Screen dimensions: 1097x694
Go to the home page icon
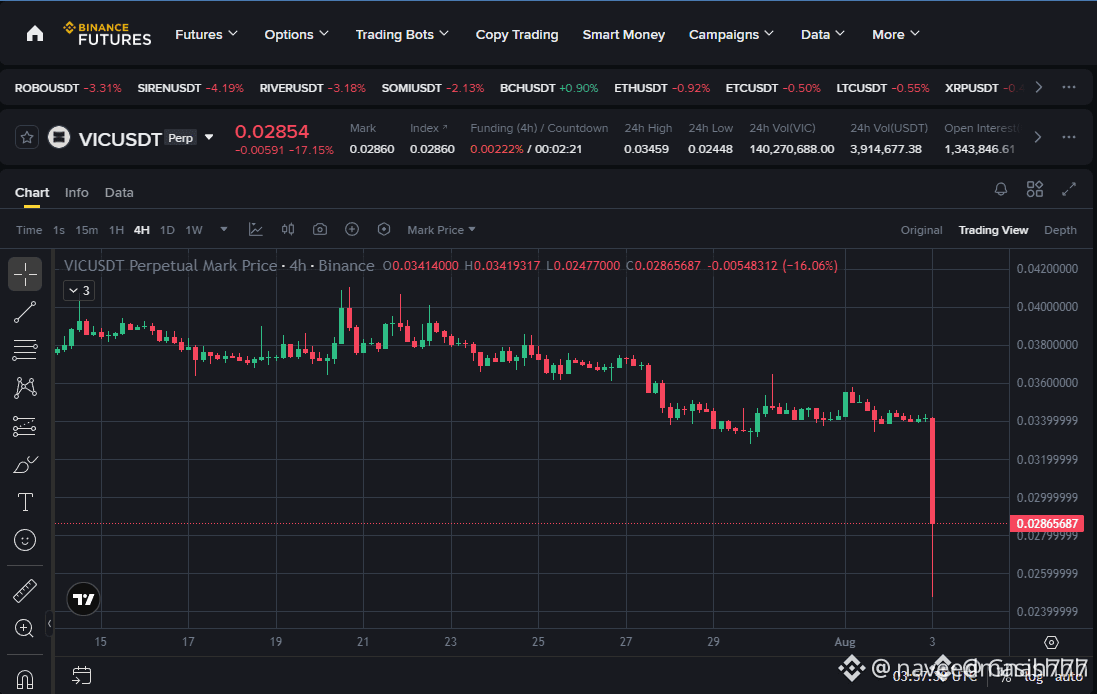tap(35, 34)
